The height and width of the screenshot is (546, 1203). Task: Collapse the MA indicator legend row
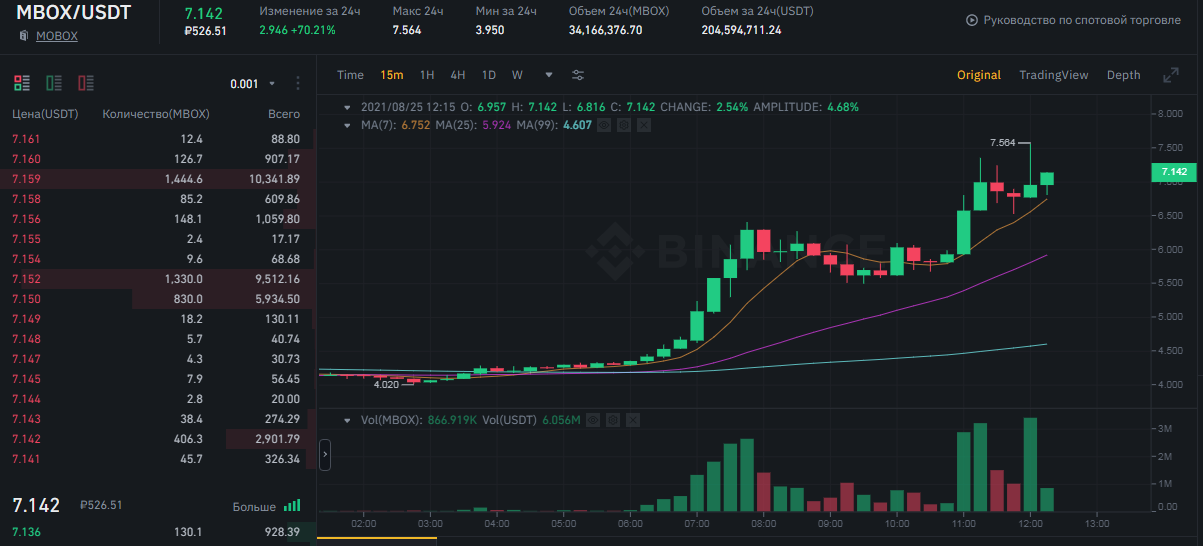point(347,125)
